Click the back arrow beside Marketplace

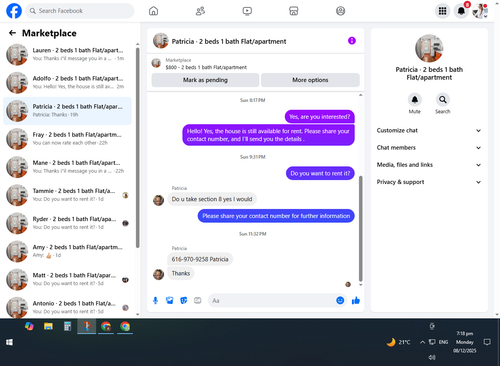pyautogui.click(x=12, y=33)
